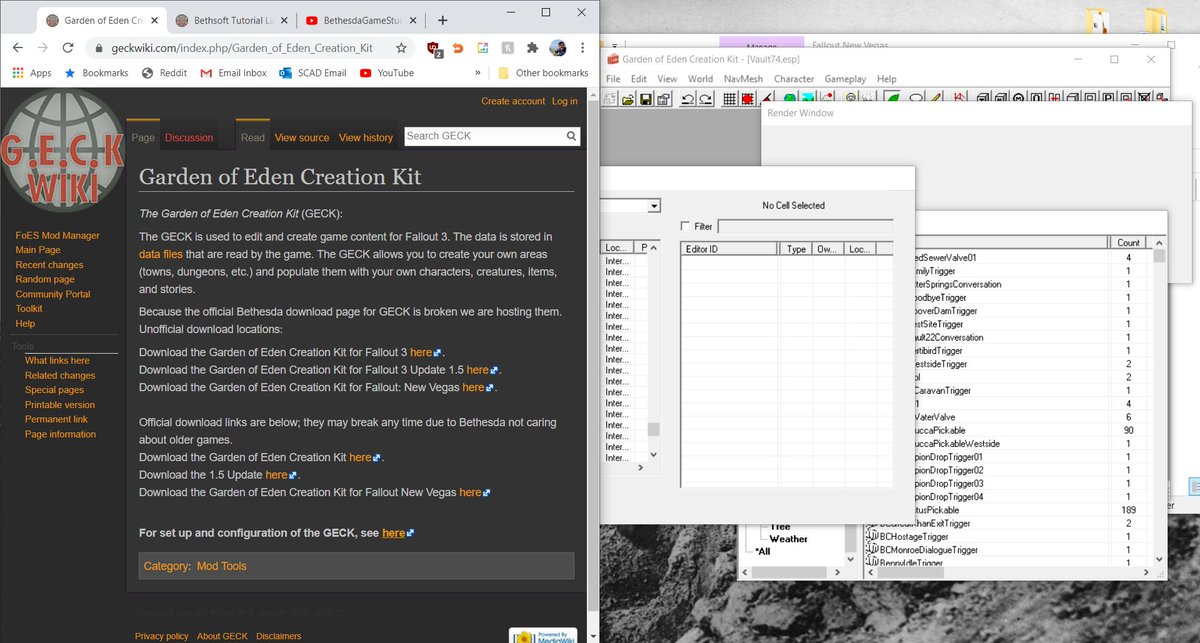This screenshot has height=643, width=1200.
Task: Click the Search GECK input field
Action: coord(483,136)
